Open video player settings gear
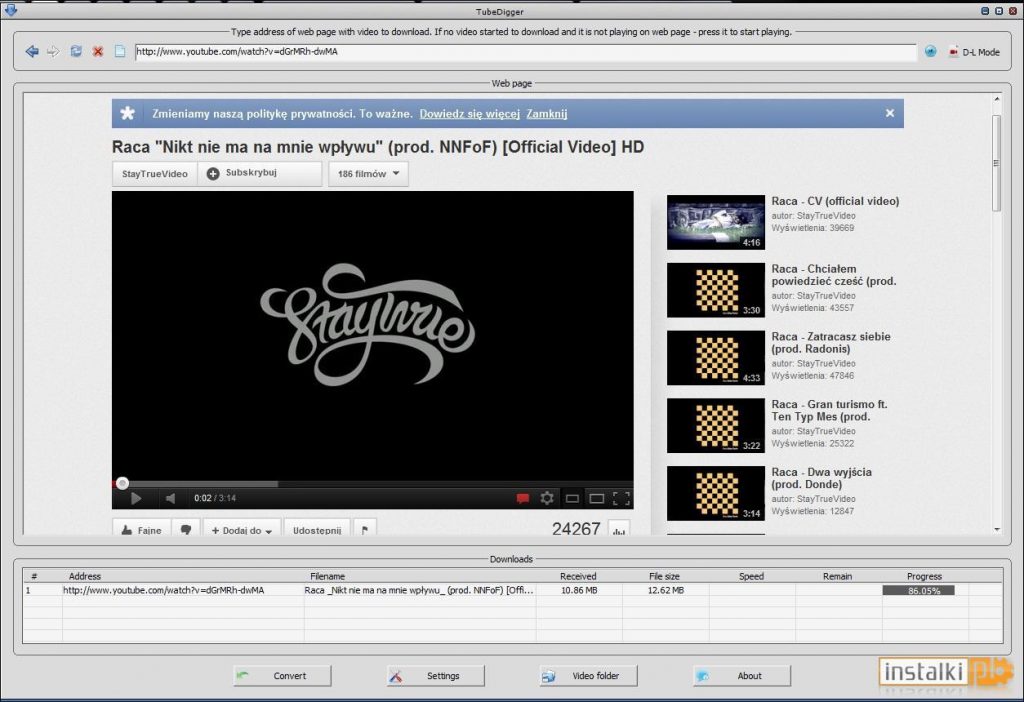Viewport: 1024px width, 702px height. point(547,498)
